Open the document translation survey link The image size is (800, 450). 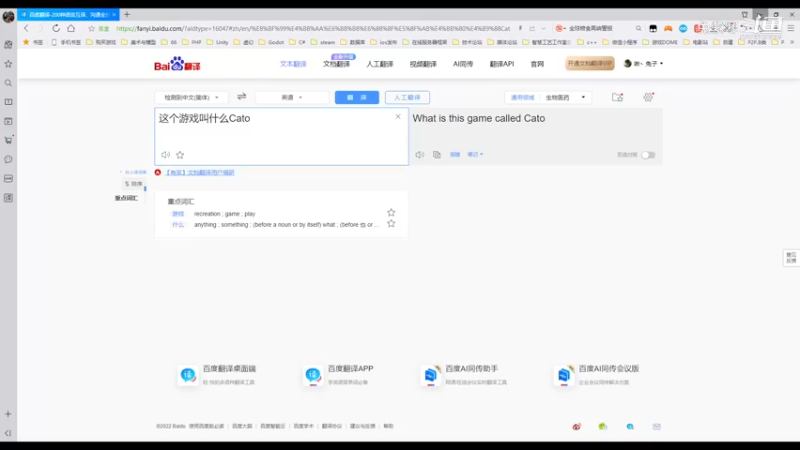pos(199,172)
